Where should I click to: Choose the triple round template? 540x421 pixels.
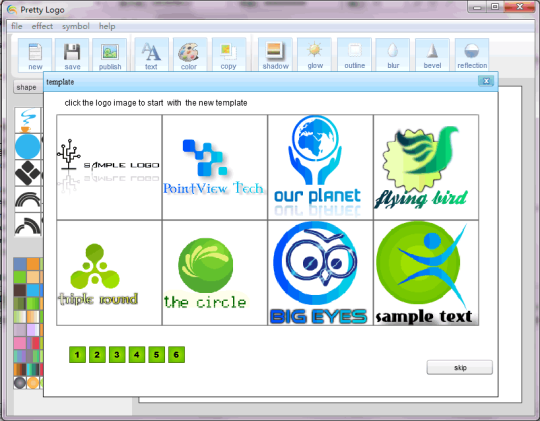tap(109, 273)
